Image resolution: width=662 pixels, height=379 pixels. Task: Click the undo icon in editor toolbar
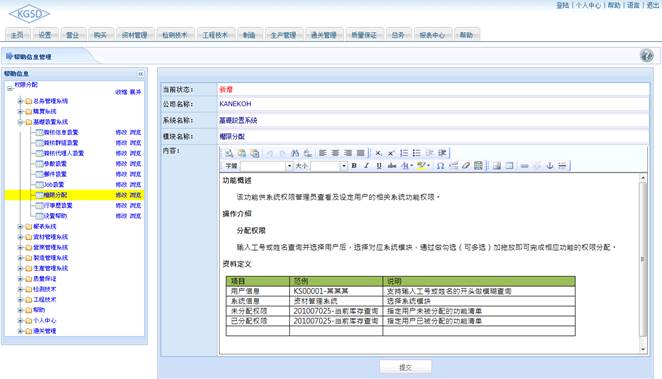pos(269,153)
